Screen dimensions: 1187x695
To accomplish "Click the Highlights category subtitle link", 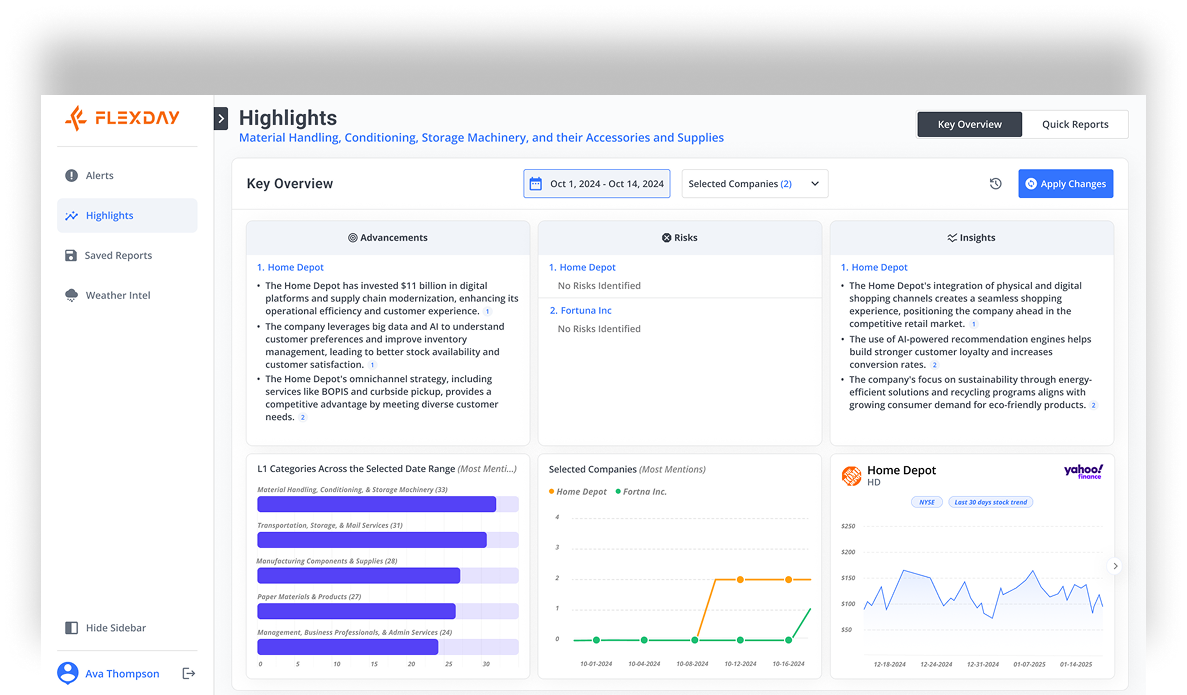I will pyautogui.click(x=481, y=138).
